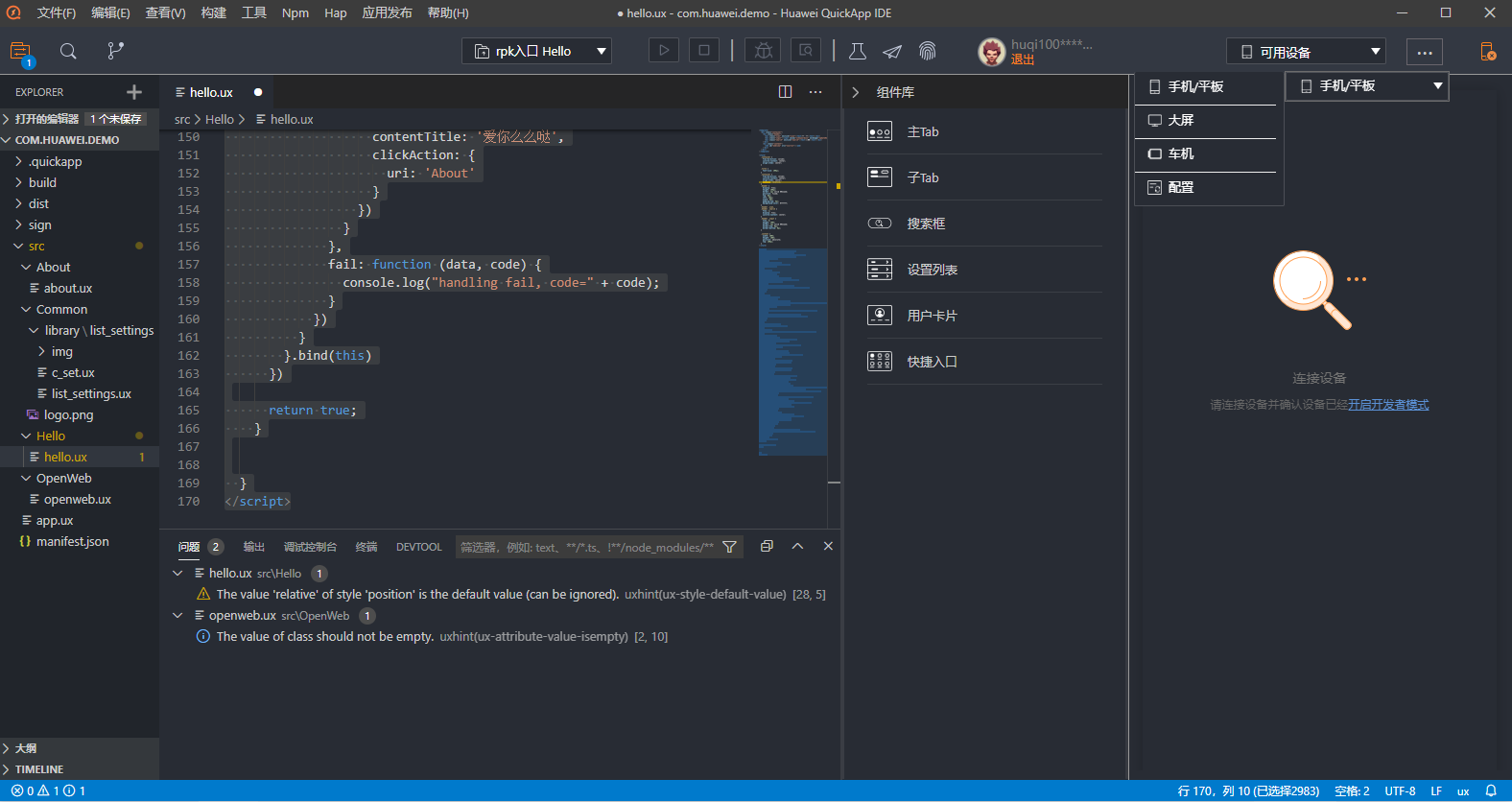Viewport: 1512px width, 802px height.
Task: Click the run play button in the toolbar
Action: click(664, 51)
